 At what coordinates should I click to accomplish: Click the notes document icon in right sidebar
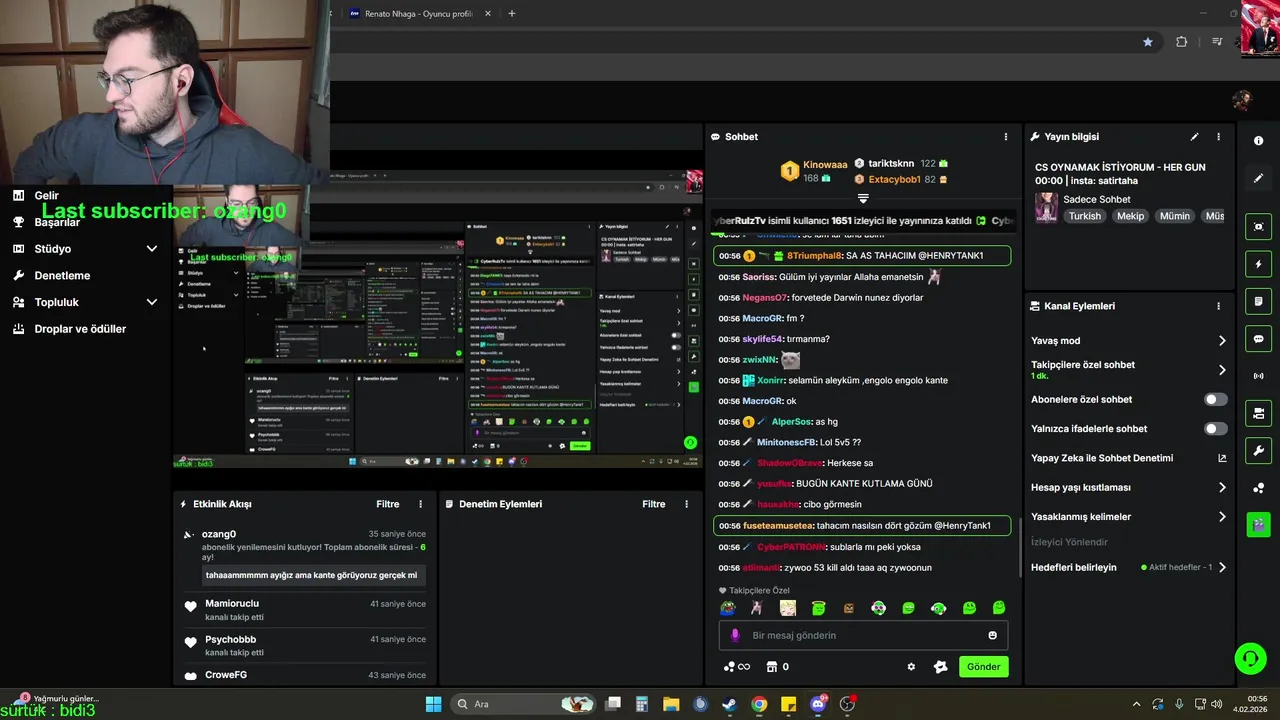(x=1258, y=301)
